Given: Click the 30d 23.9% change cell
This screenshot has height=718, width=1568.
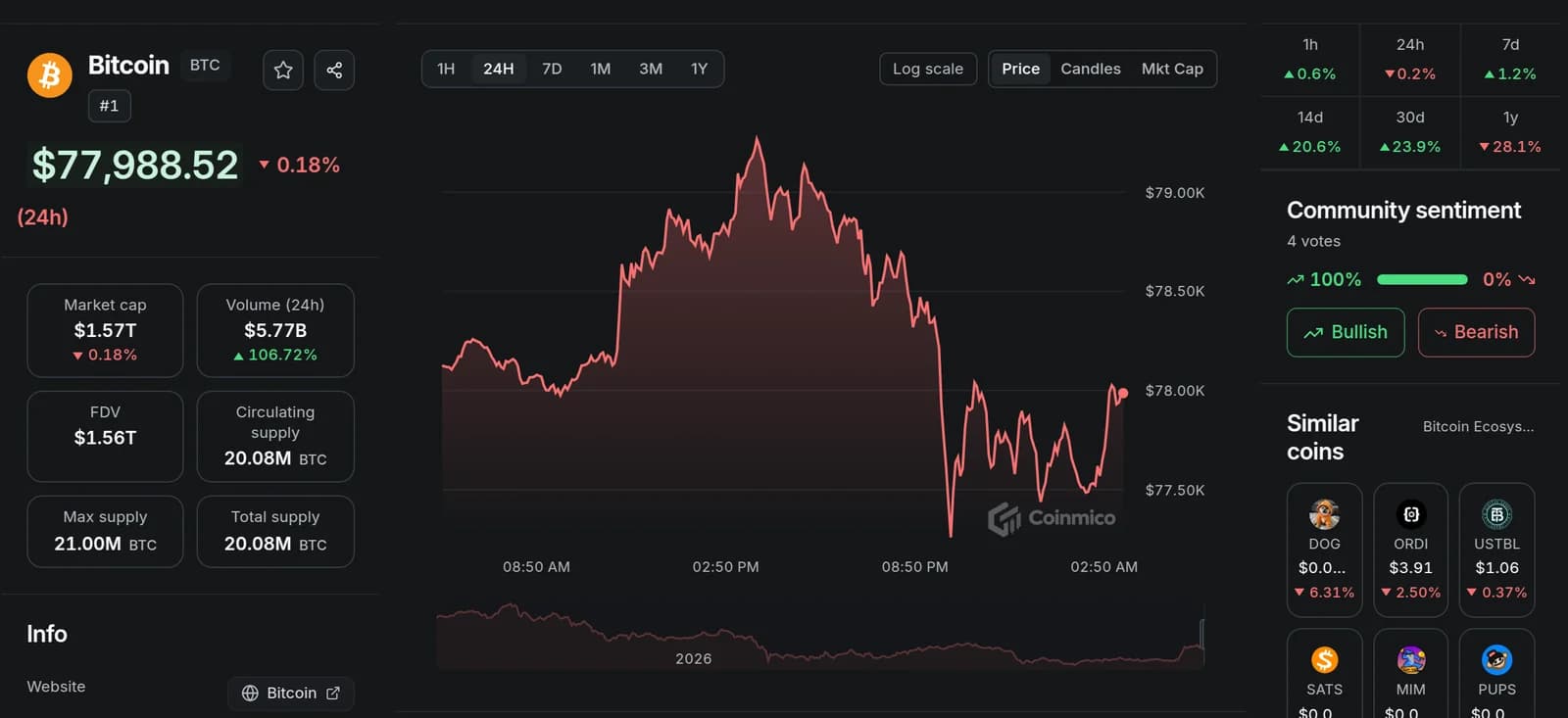Looking at the screenshot, I should [x=1410, y=132].
